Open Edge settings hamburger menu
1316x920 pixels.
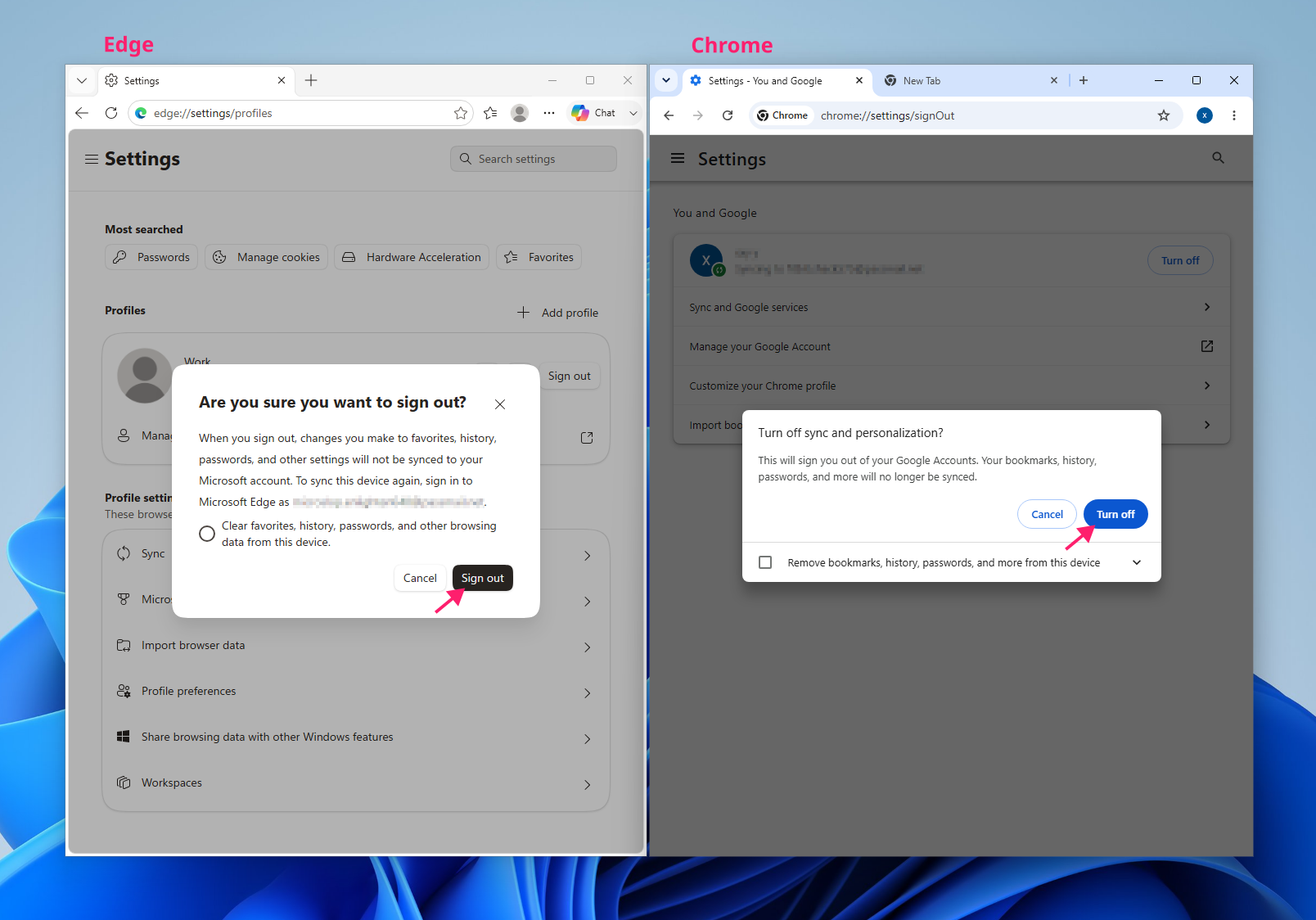coord(92,159)
